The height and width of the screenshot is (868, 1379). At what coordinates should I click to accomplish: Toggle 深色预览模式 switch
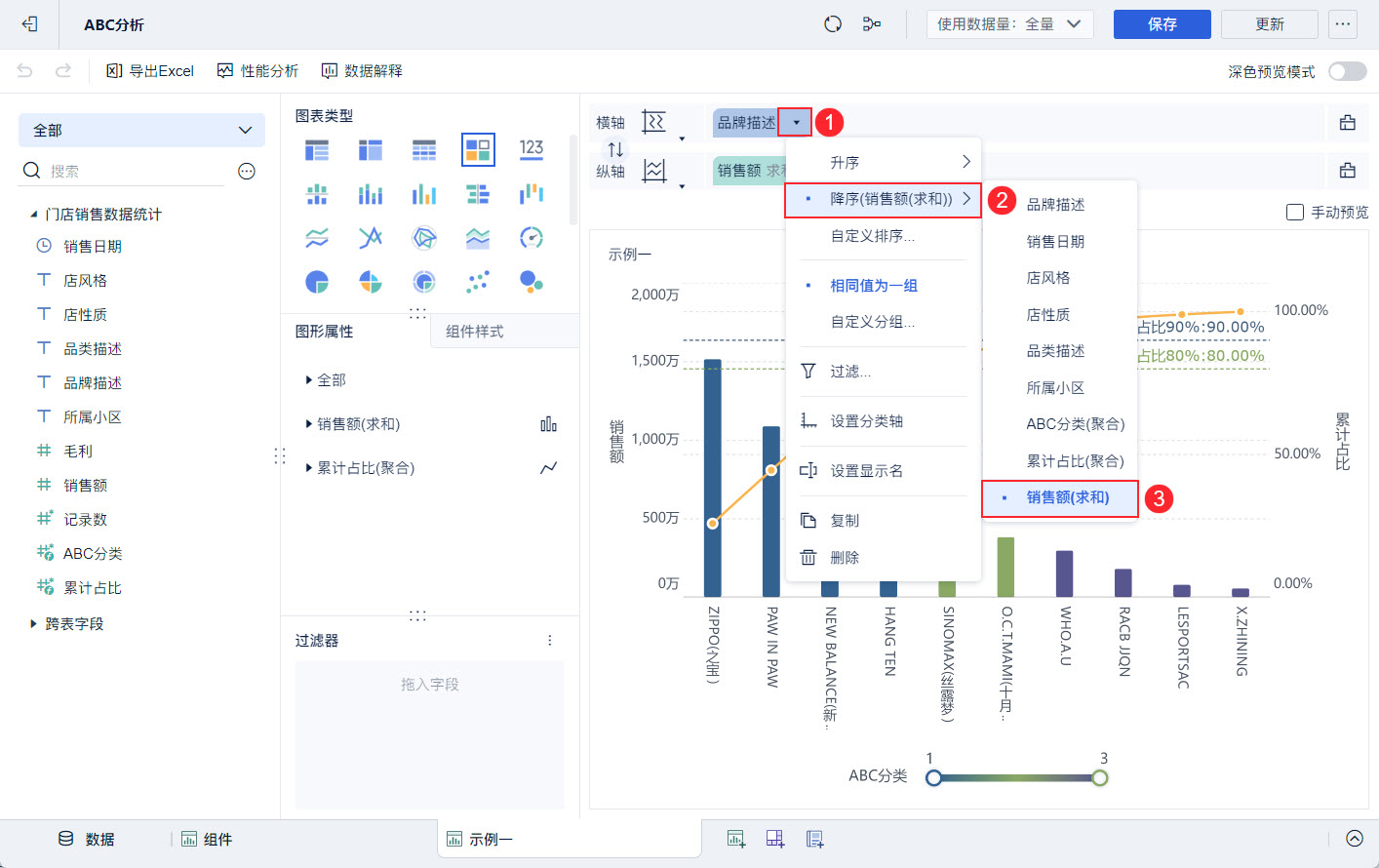tap(1348, 71)
